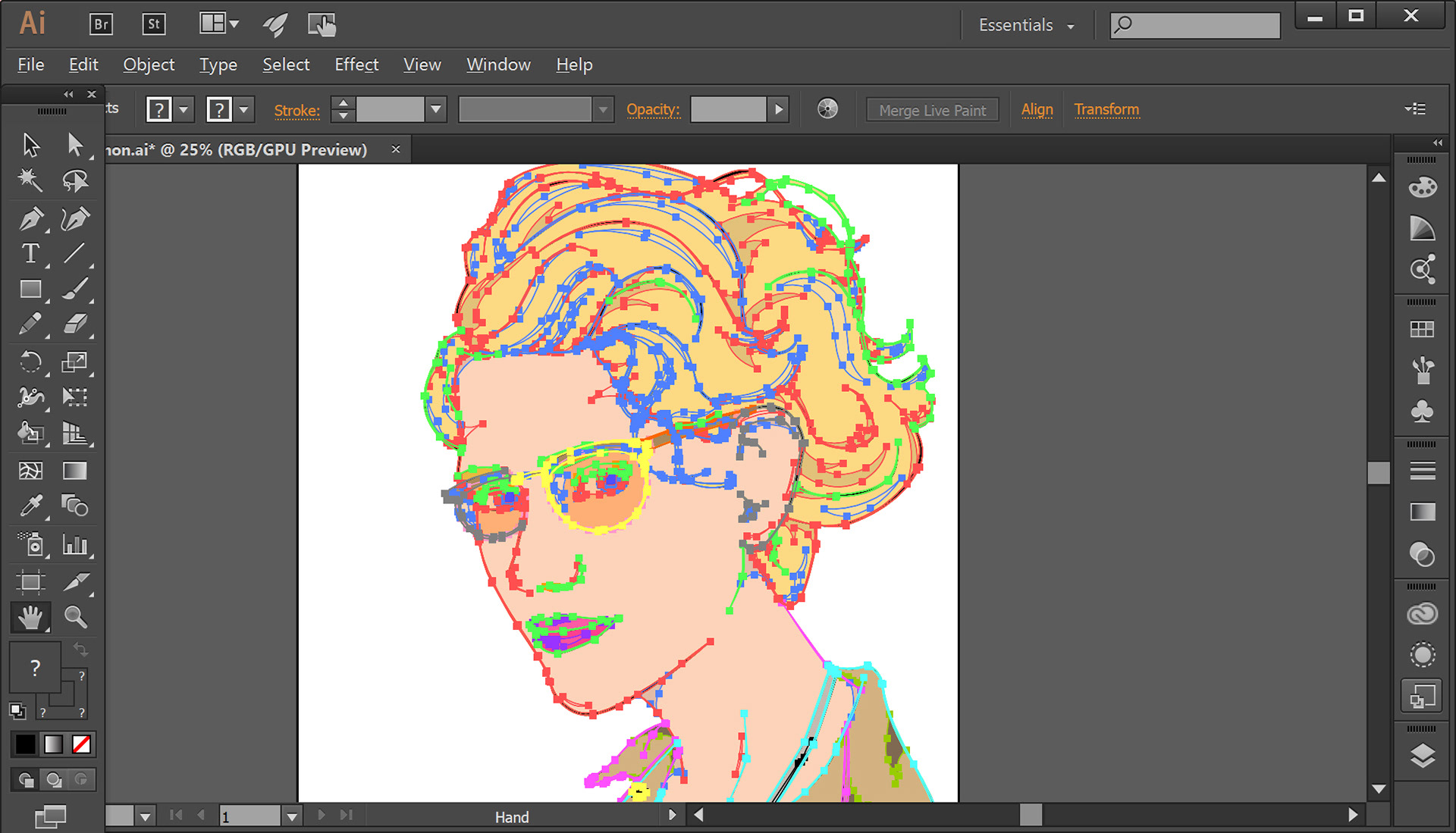Select the Blend tool
This screenshot has height=833, width=1456.
click(x=75, y=506)
